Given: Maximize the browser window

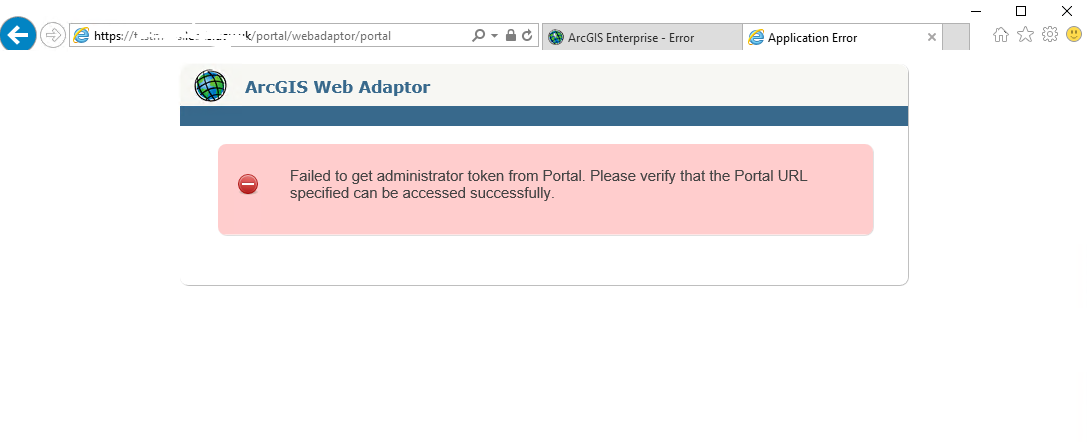Looking at the screenshot, I should (1020, 11).
